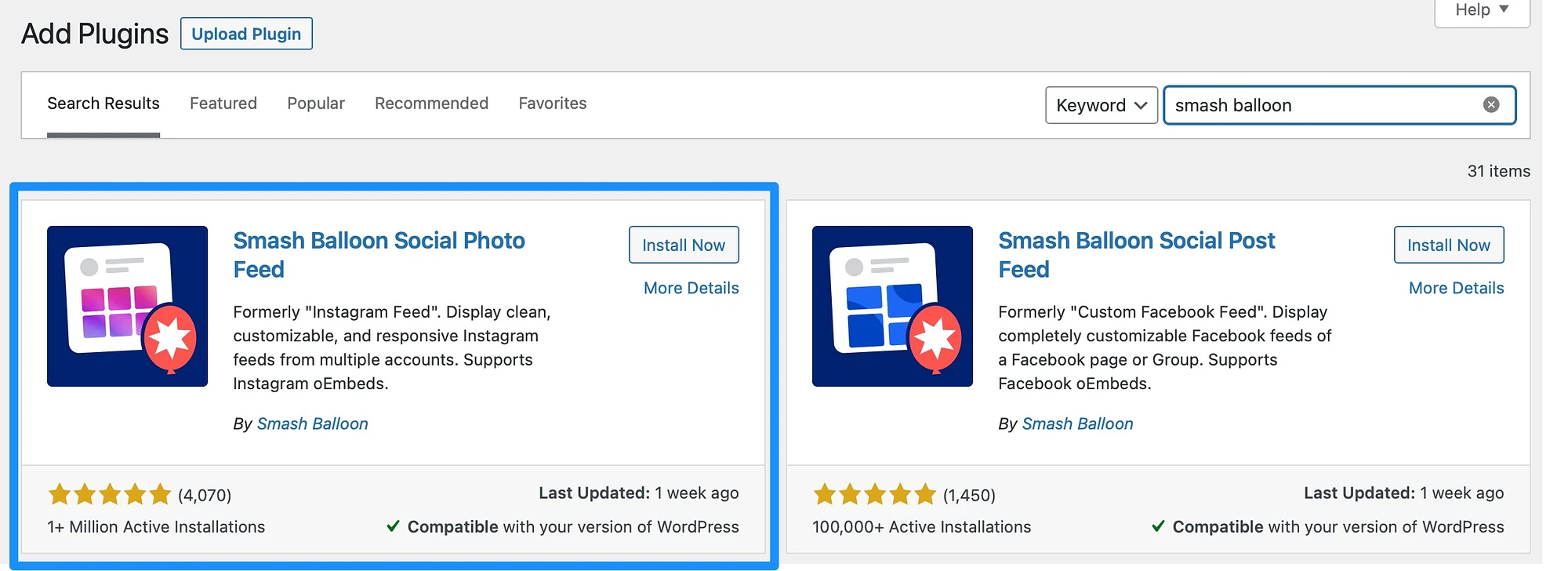
Task: Expand the Help panel
Action: 1482,11
